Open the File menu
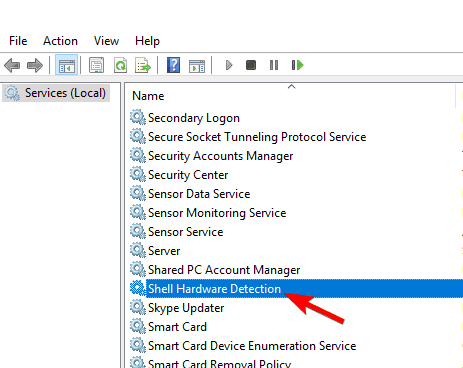This screenshot has height=368, width=463. point(18,41)
